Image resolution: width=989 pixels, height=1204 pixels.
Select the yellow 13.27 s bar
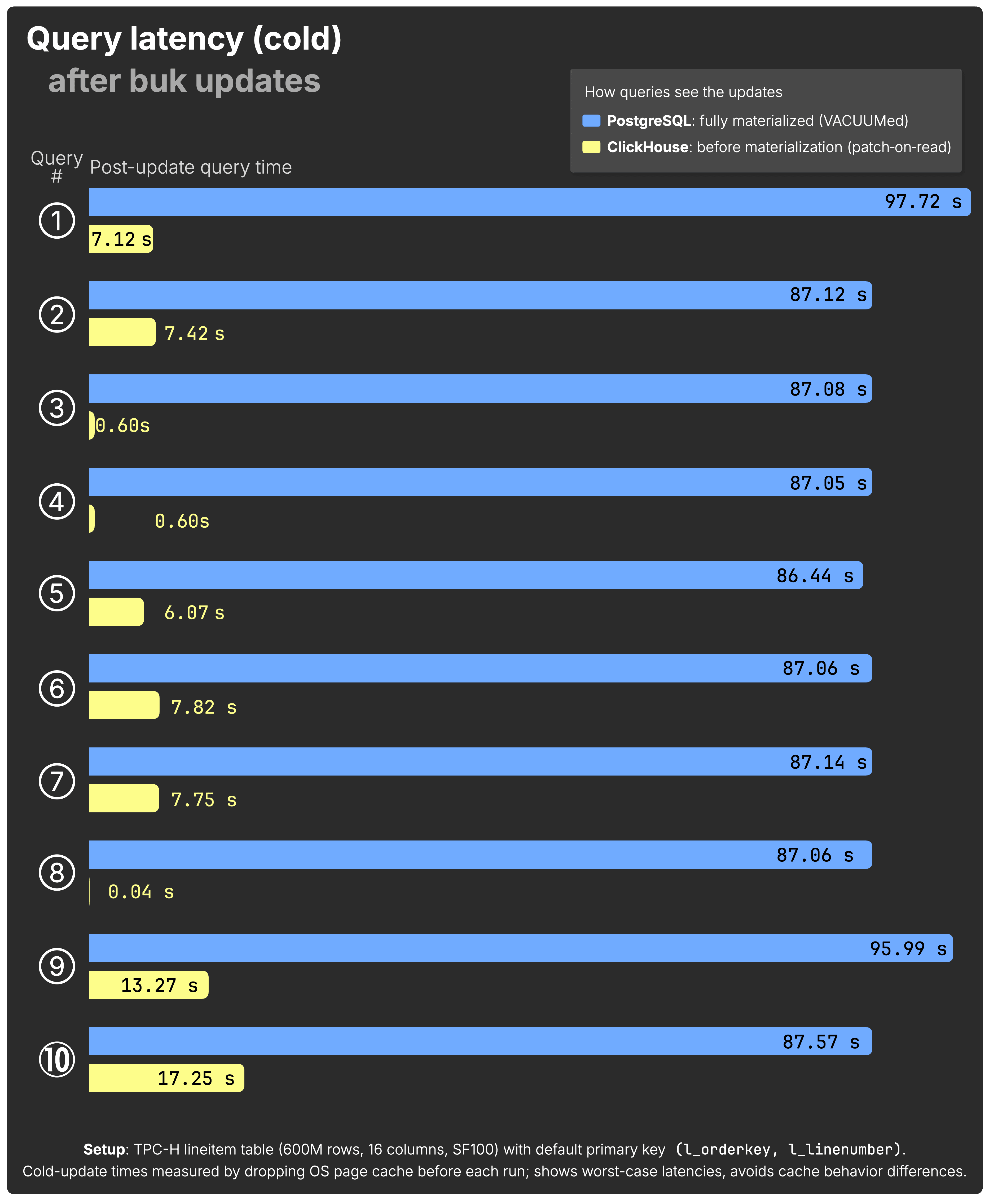[148, 985]
